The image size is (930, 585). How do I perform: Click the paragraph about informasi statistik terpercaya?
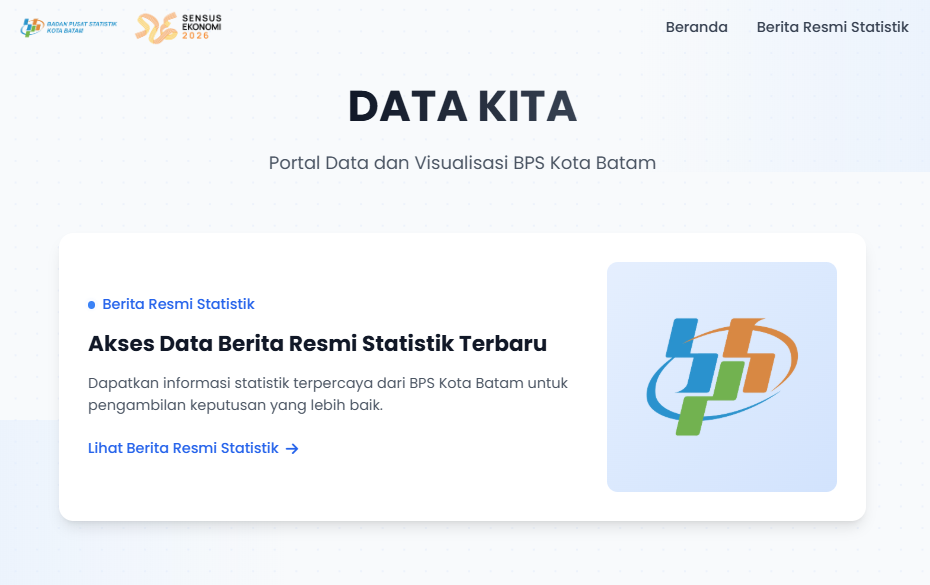click(326, 393)
